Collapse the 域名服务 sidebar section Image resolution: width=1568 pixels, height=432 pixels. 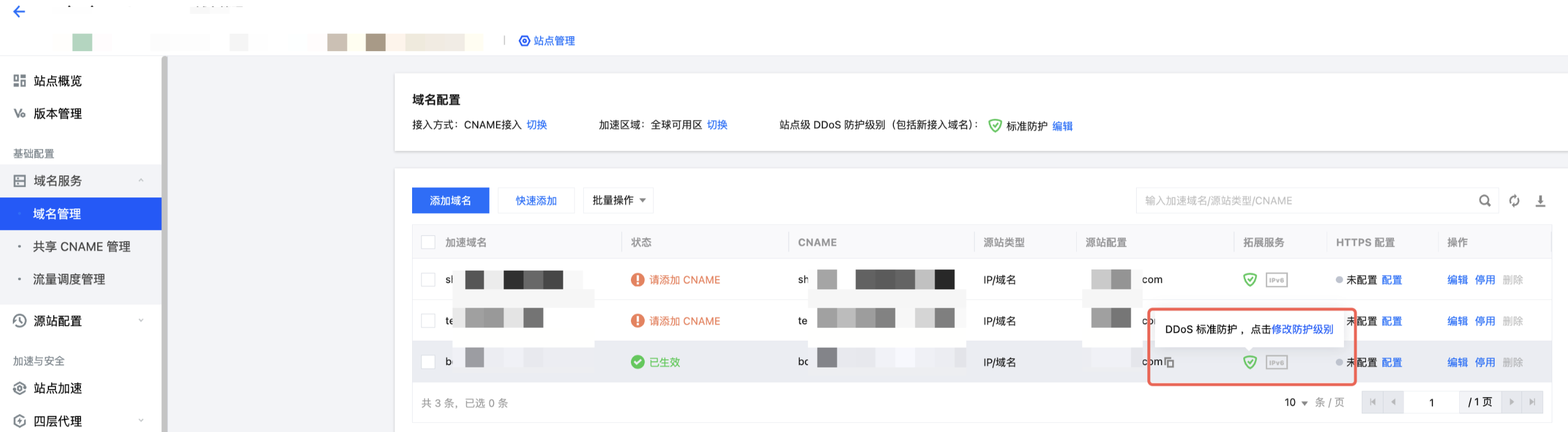point(141,180)
